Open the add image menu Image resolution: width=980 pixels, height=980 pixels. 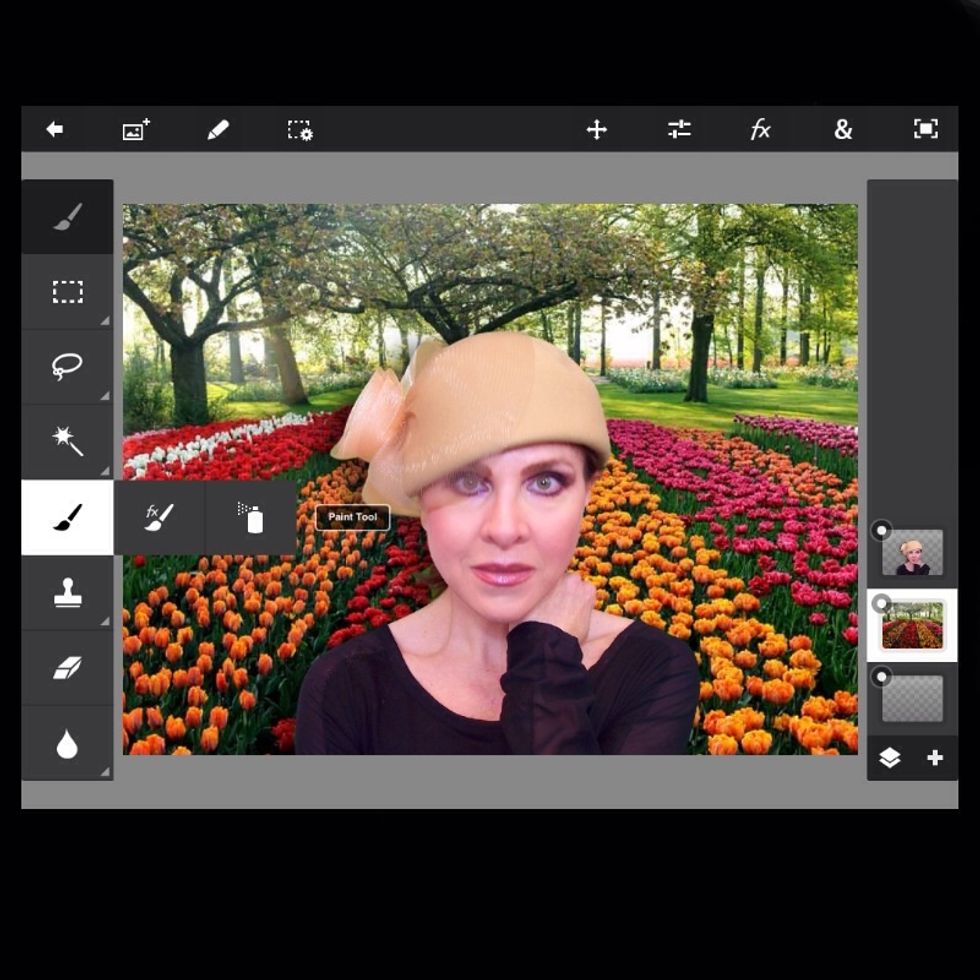click(x=136, y=130)
